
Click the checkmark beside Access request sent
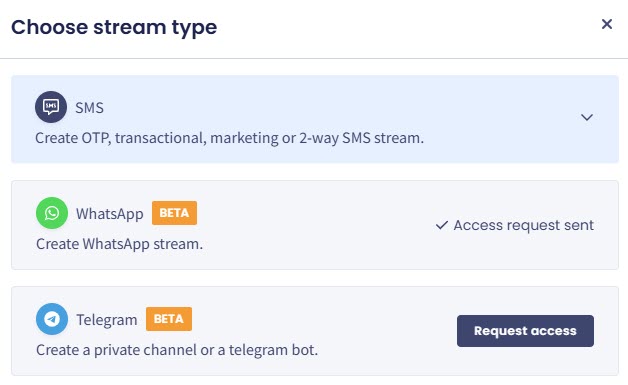tap(442, 225)
